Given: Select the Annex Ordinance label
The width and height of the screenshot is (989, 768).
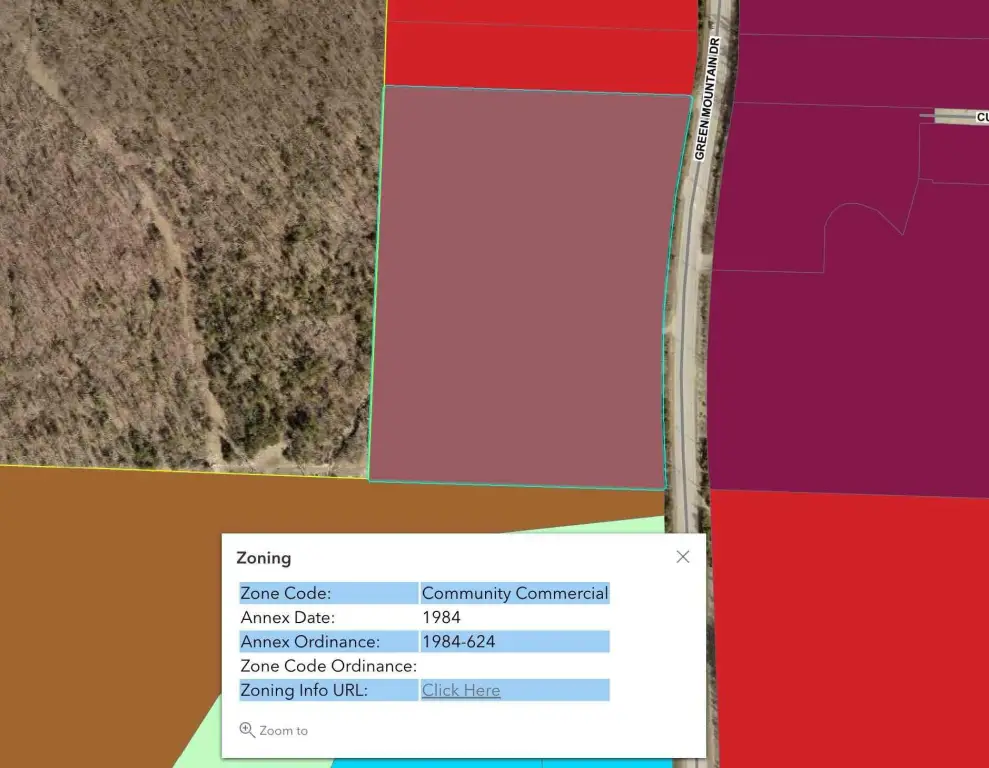Looking at the screenshot, I should (x=310, y=642).
